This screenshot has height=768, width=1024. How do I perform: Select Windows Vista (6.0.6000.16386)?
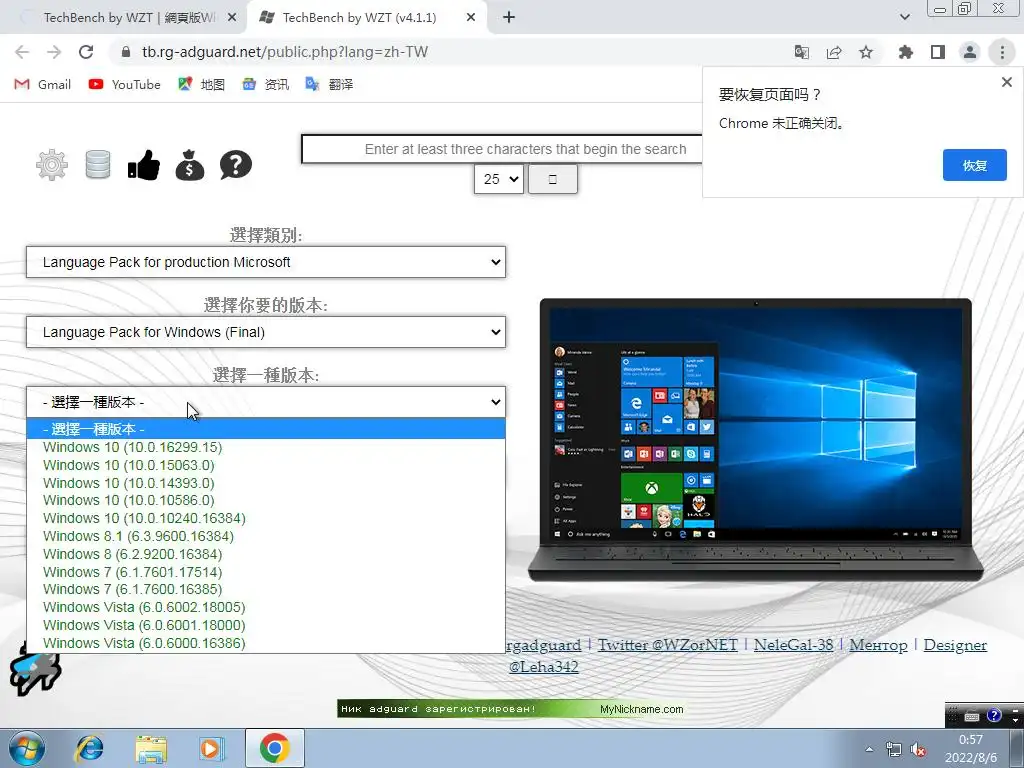(266, 643)
